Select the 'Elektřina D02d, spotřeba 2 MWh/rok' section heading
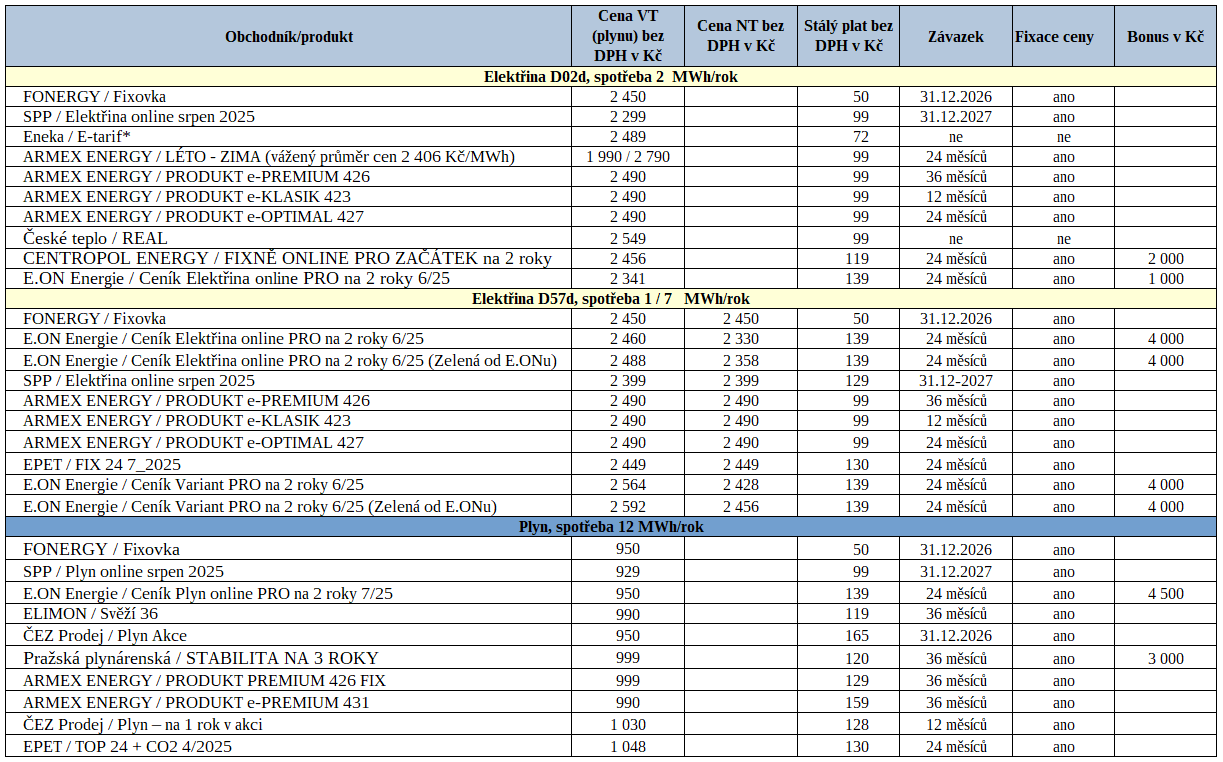1223x762 pixels. pos(610,76)
